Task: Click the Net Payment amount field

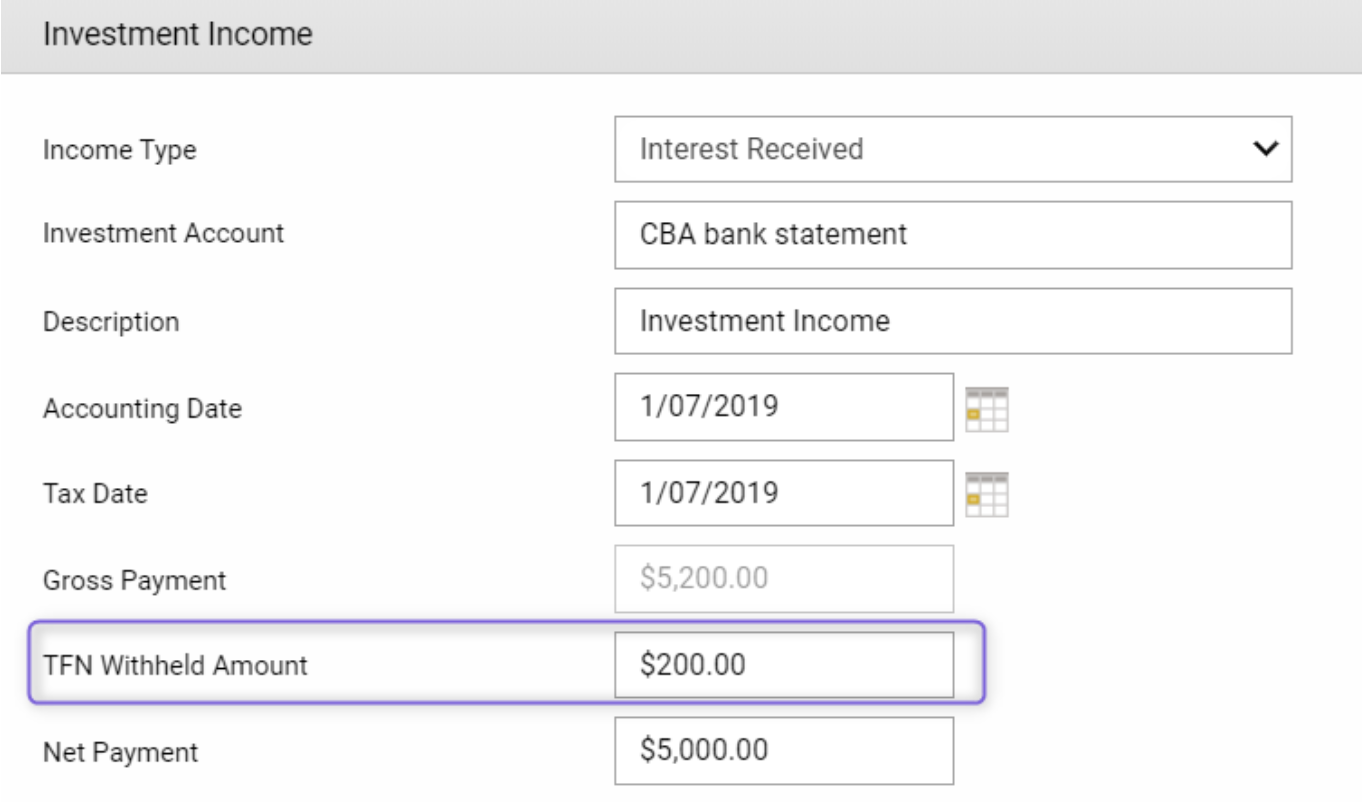Action: pyautogui.click(x=784, y=751)
